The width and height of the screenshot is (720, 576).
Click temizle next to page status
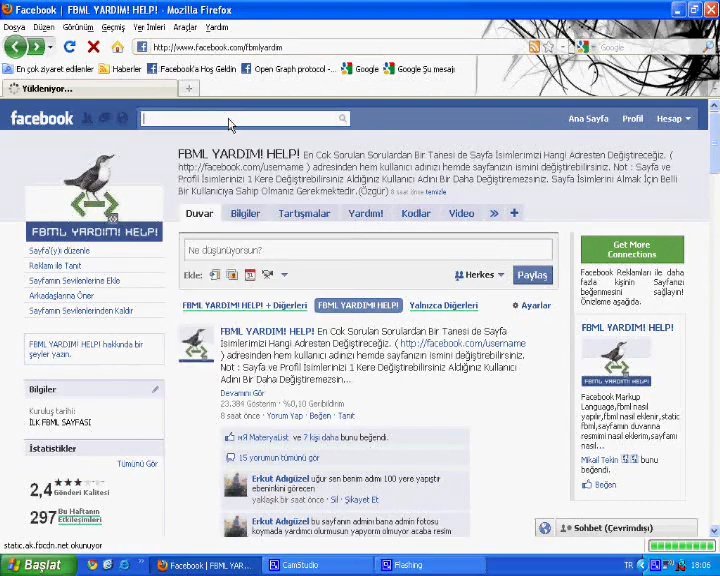pyautogui.click(x=436, y=192)
